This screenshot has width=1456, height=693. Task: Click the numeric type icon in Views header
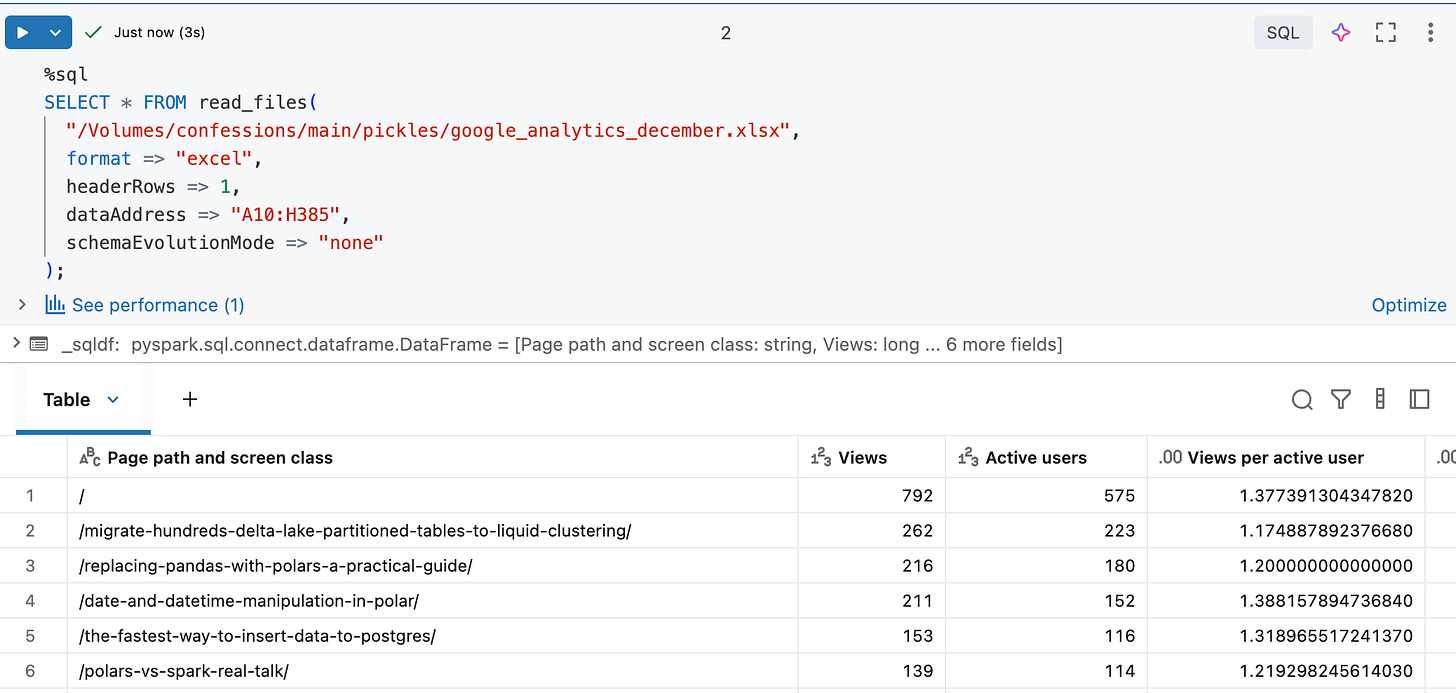[821, 458]
